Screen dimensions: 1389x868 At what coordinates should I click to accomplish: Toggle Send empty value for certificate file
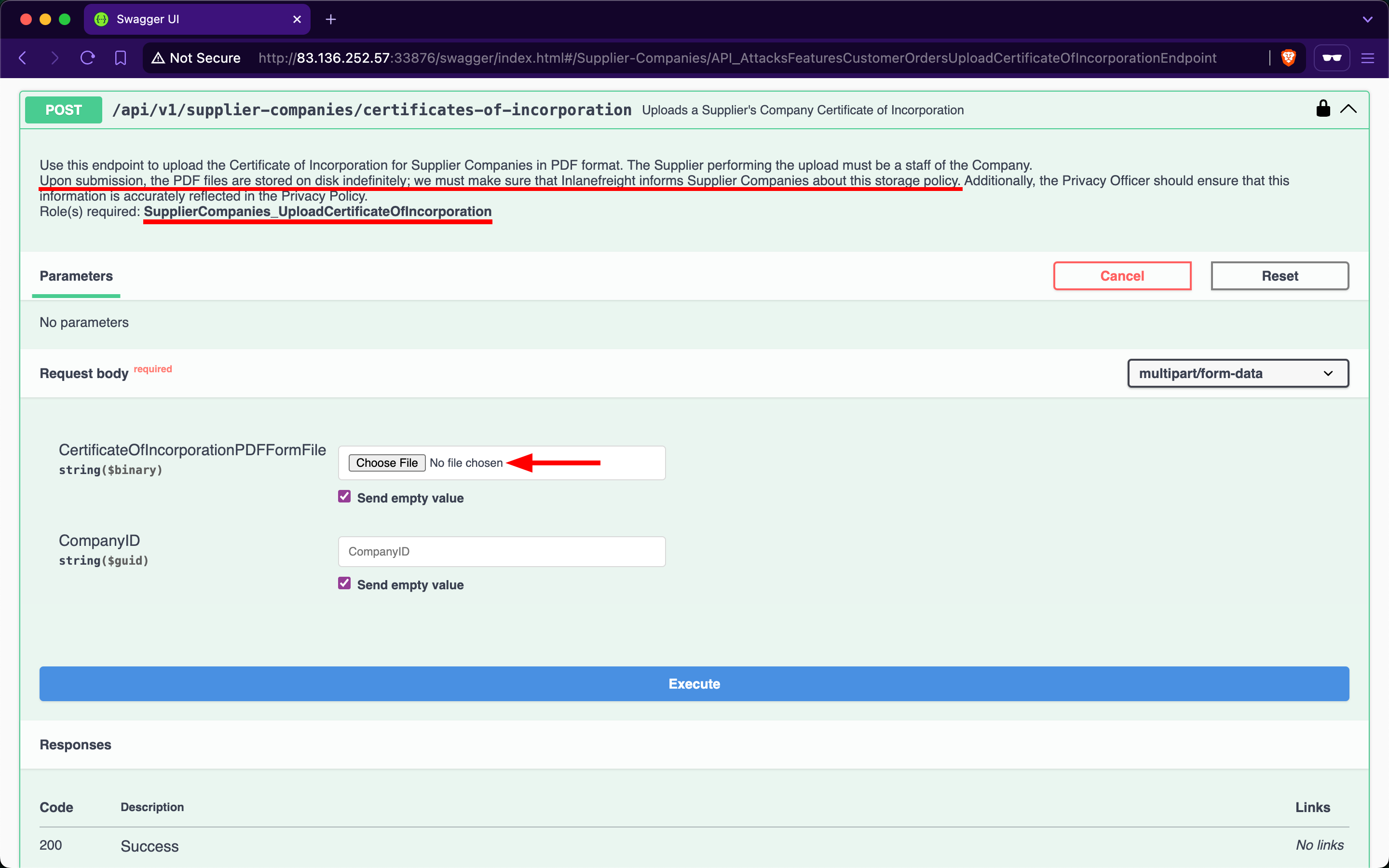pos(344,497)
